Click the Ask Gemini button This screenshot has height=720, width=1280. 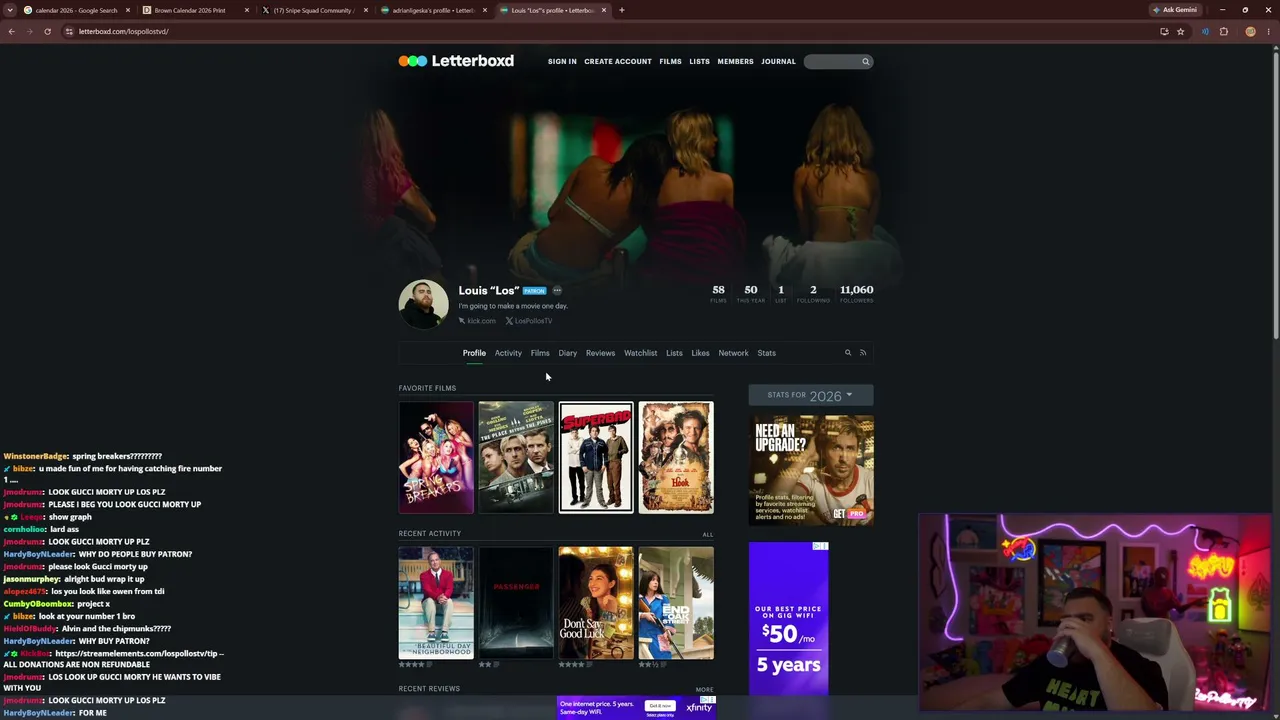1175,10
